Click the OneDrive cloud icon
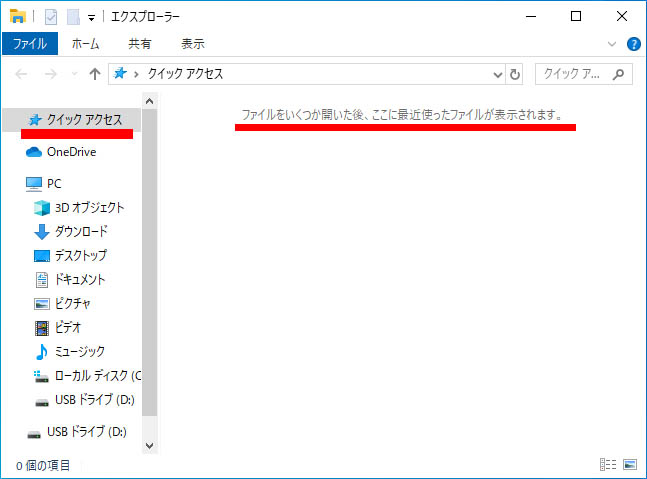The image size is (647, 479). pyautogui.click(x=33, y=152)
